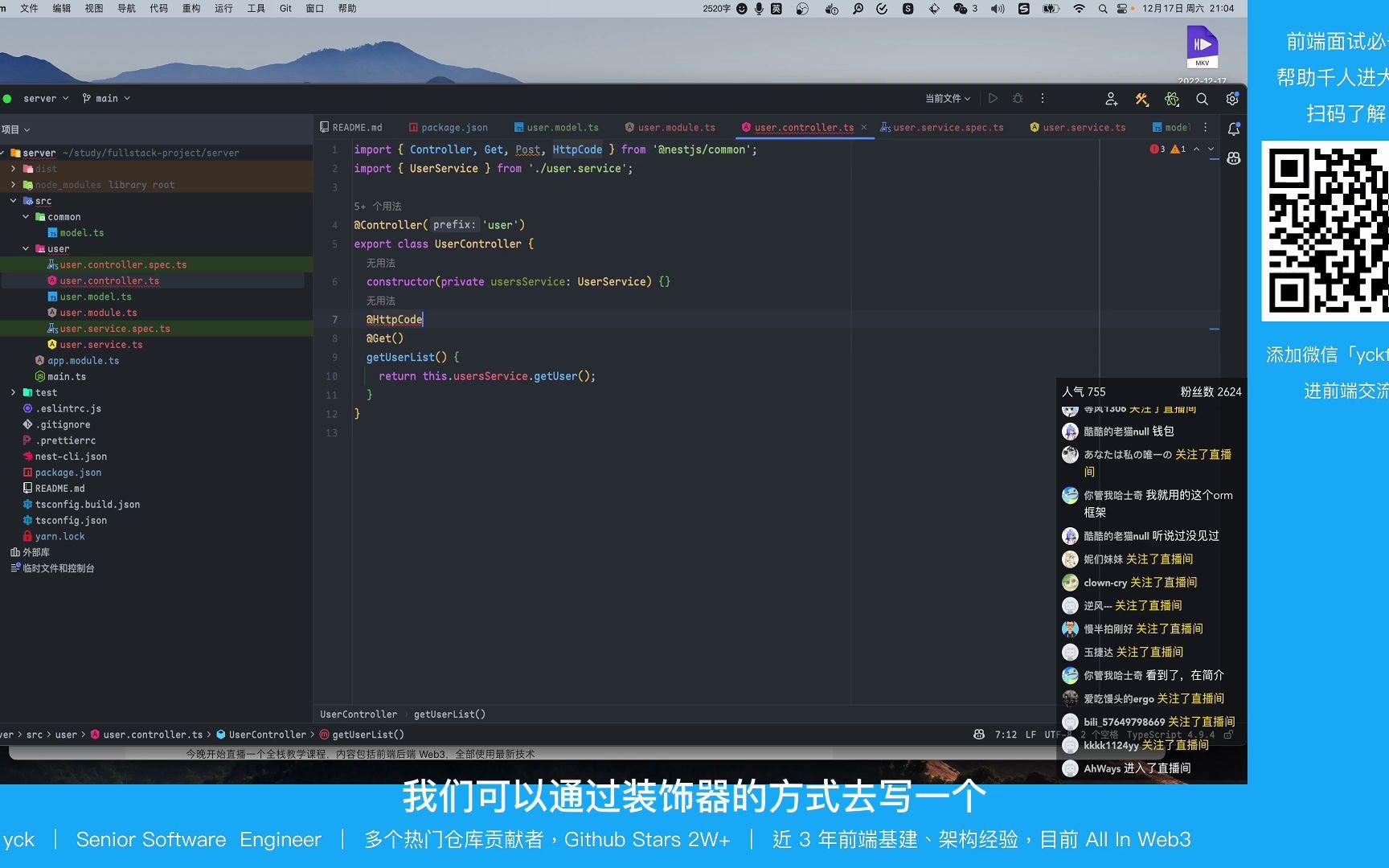Click the microphone icon in the menu bar

click(x=759, y=9)
